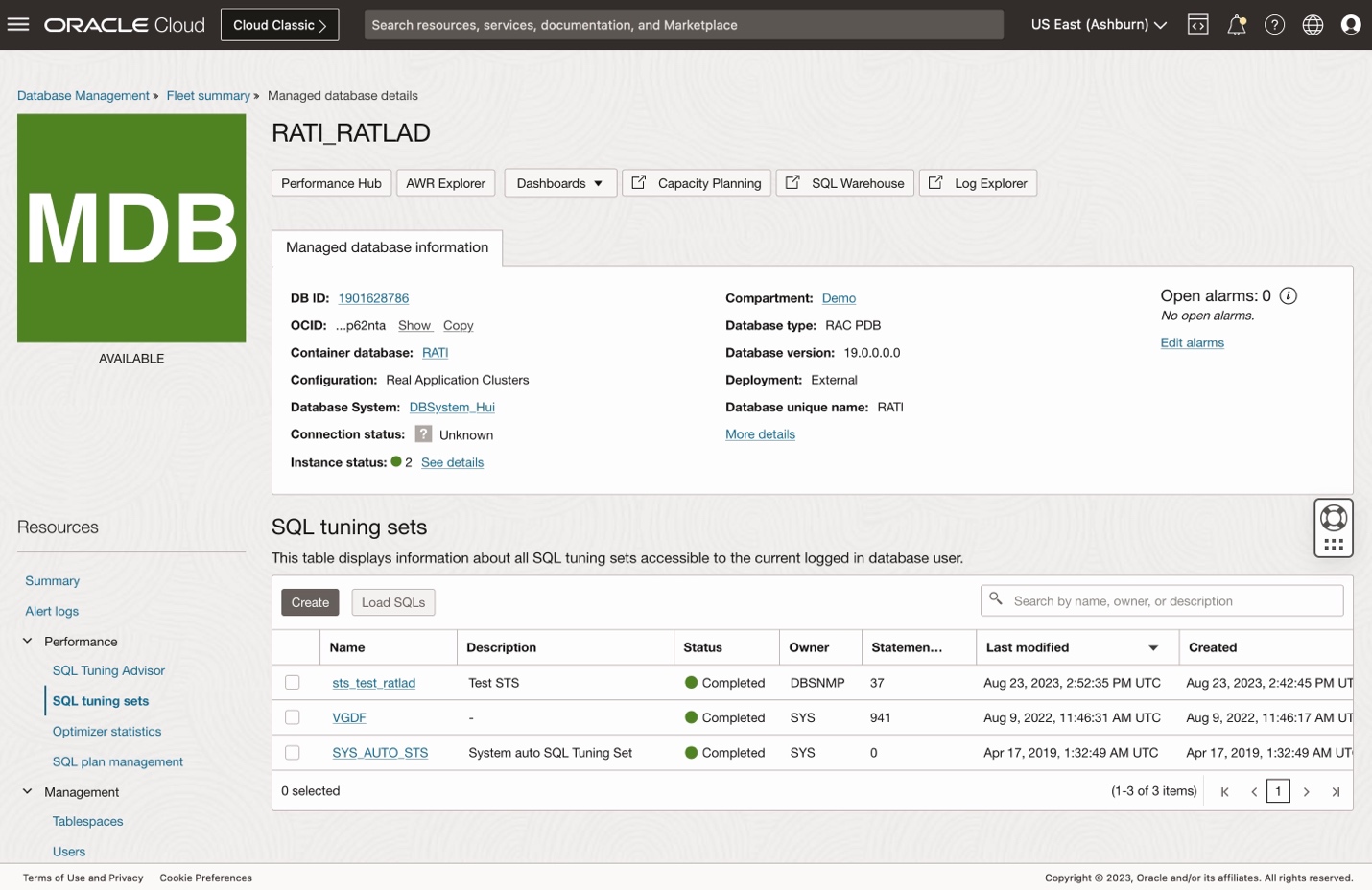Select the sts_test_ratlad row checkbox

point(293,683)
